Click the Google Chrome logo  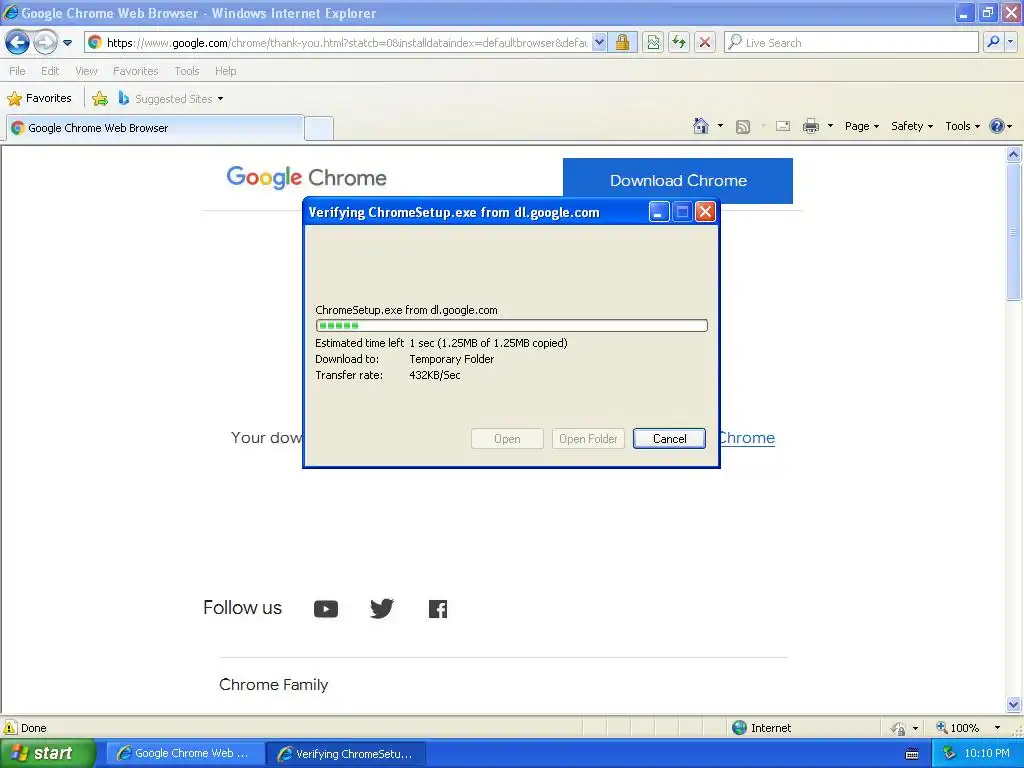[306, 177]
